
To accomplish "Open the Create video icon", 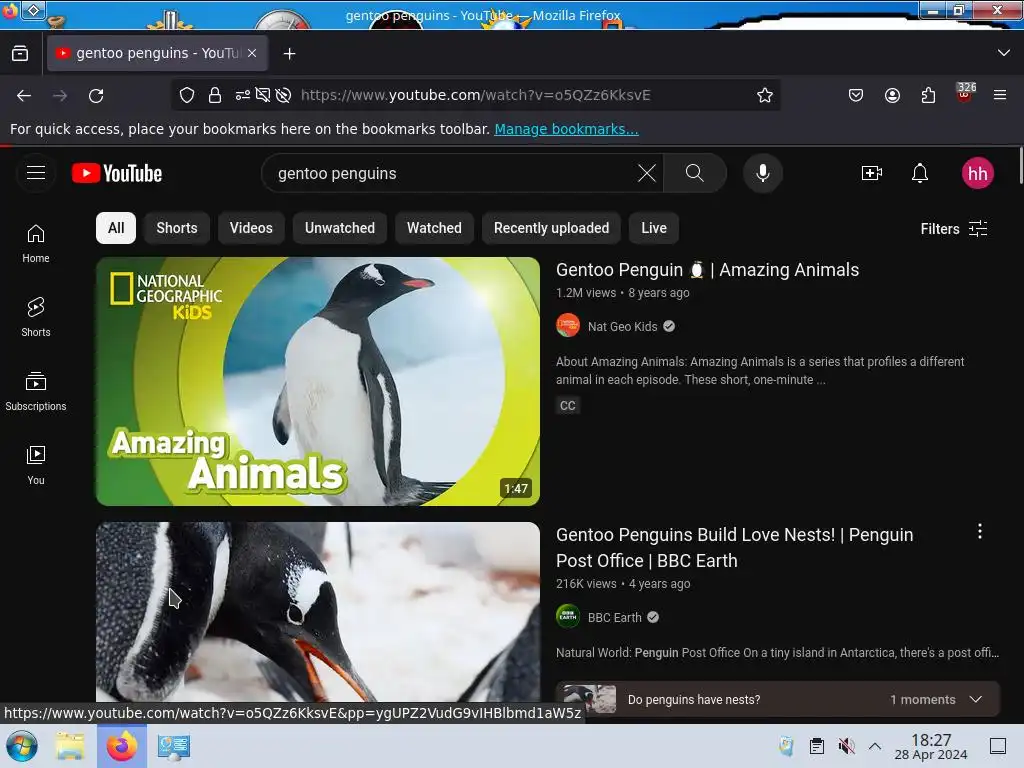I will pos(872,173).
